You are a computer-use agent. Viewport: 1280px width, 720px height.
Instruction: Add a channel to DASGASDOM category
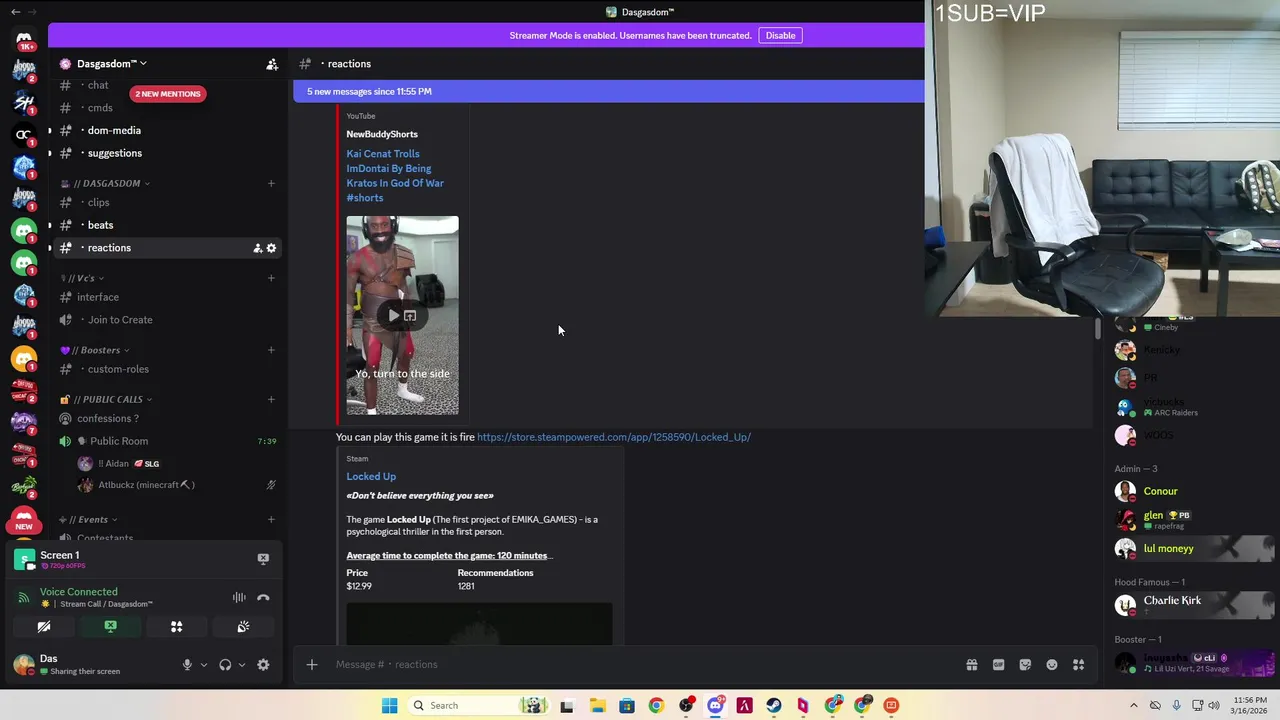click(x=271, y=183)
